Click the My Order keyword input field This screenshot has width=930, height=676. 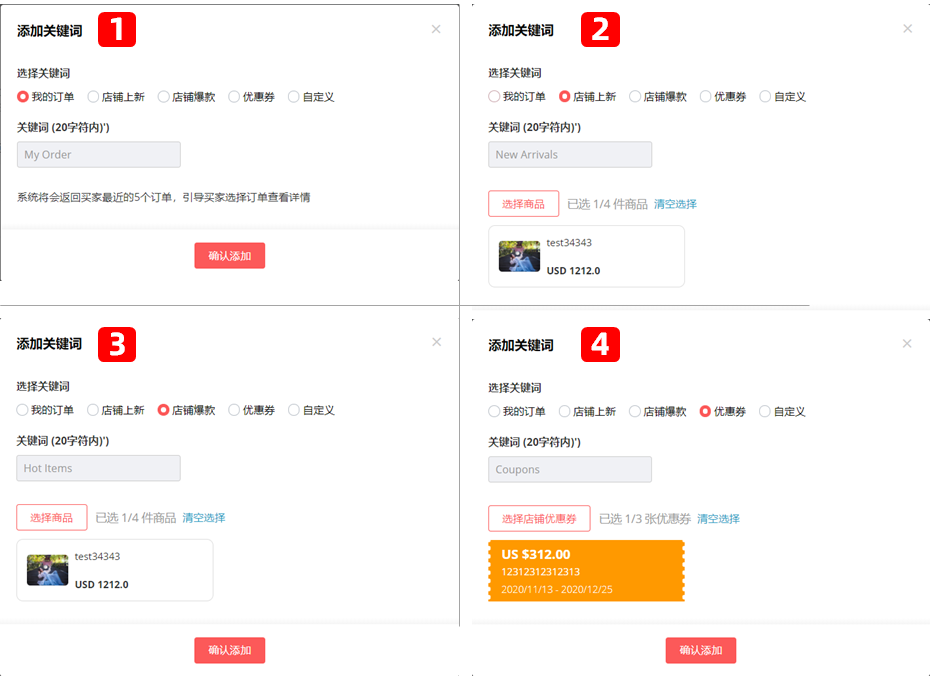pyautogui.click(x=98, y=154)
